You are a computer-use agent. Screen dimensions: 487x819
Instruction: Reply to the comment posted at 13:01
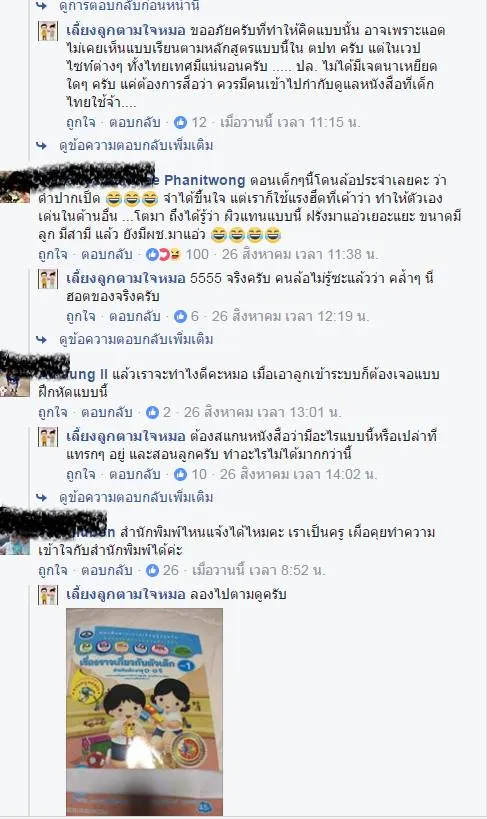(x=107, y=413)
